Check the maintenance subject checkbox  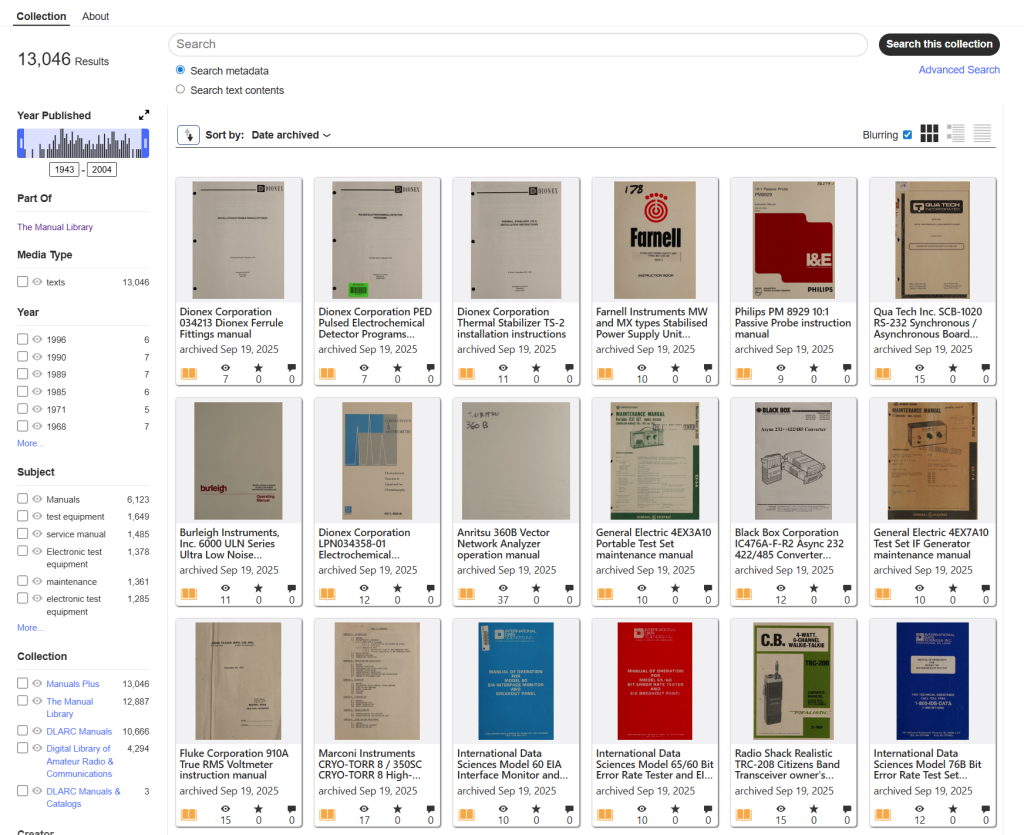click(23, 581)
